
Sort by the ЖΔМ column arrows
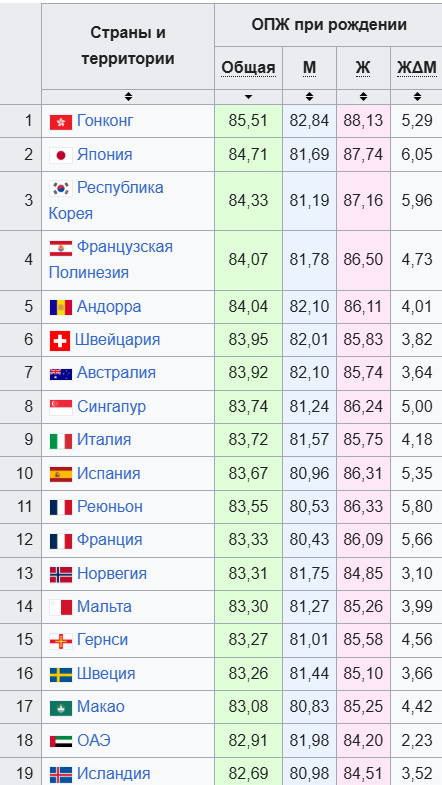coord(417,97)
